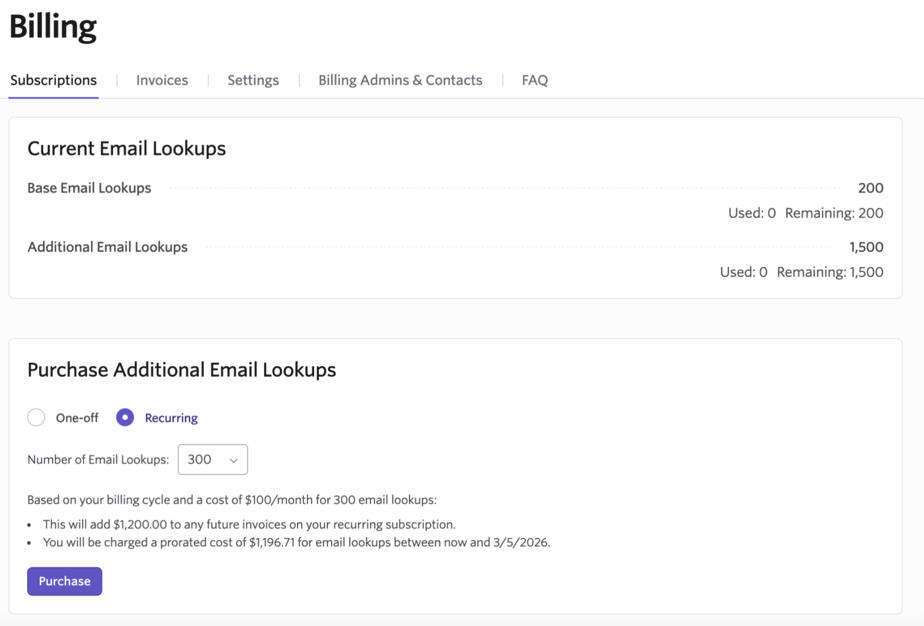Click the Additional Email Lookups label
Image resolution: width=924 pixels, height=626 pixels.
pos(107,247)
